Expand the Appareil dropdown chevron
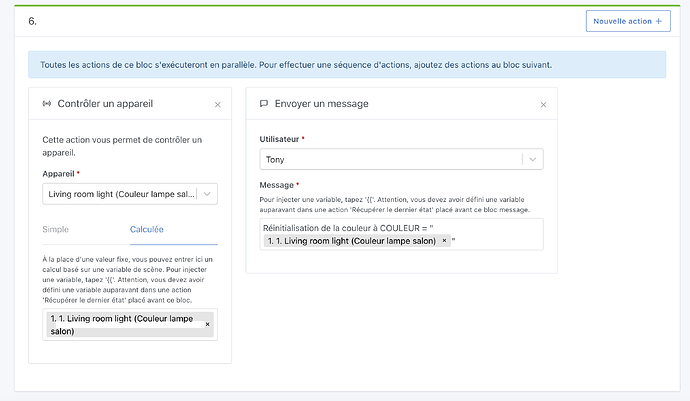 pos(207,194)
